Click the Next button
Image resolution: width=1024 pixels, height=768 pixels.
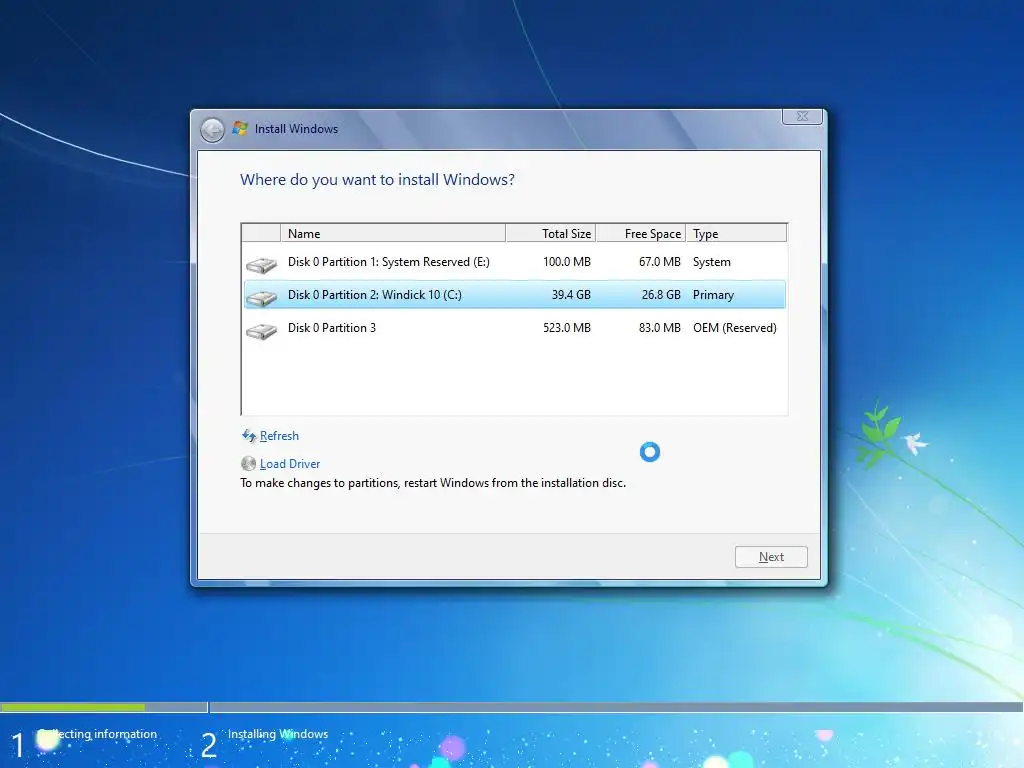click(x=771, y=557)
